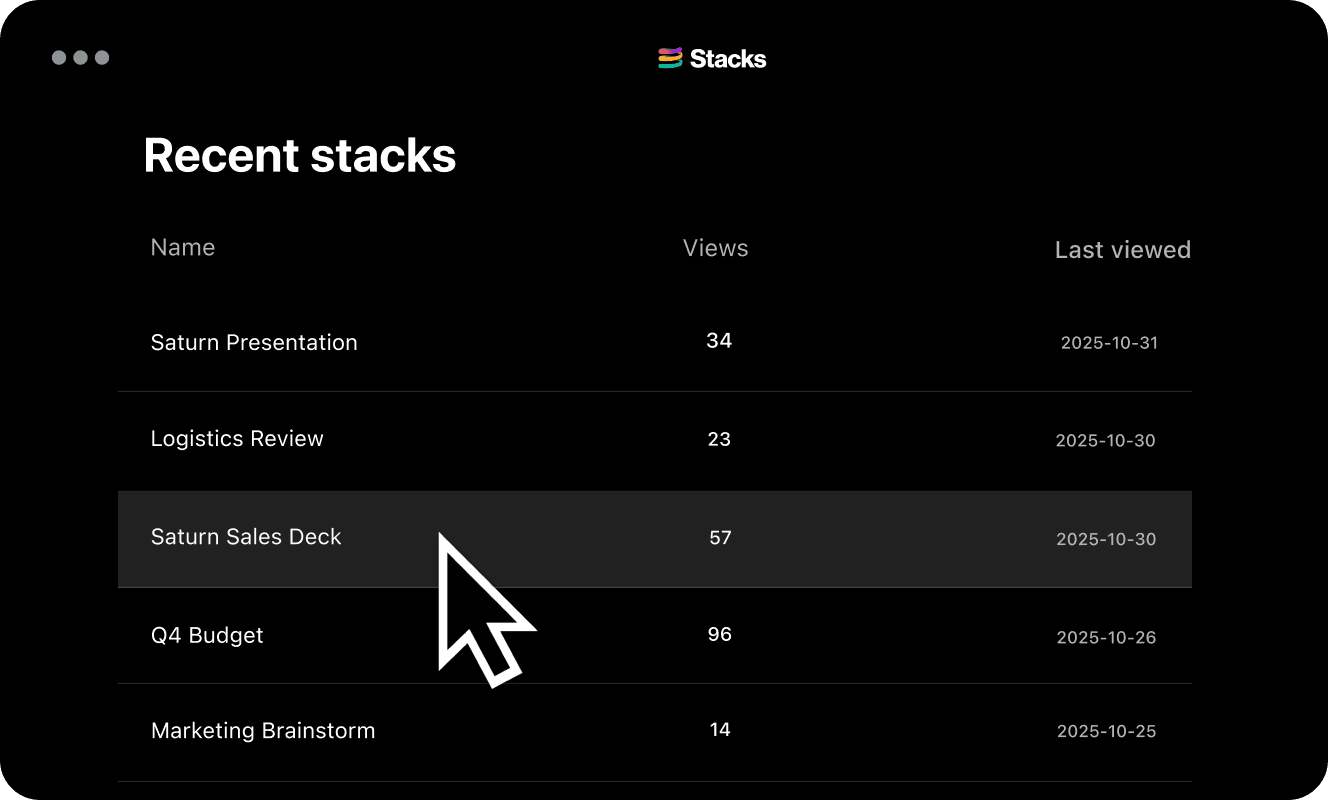Click the 2025-10-26 date for Q4 Budget

click(1106, 638)
